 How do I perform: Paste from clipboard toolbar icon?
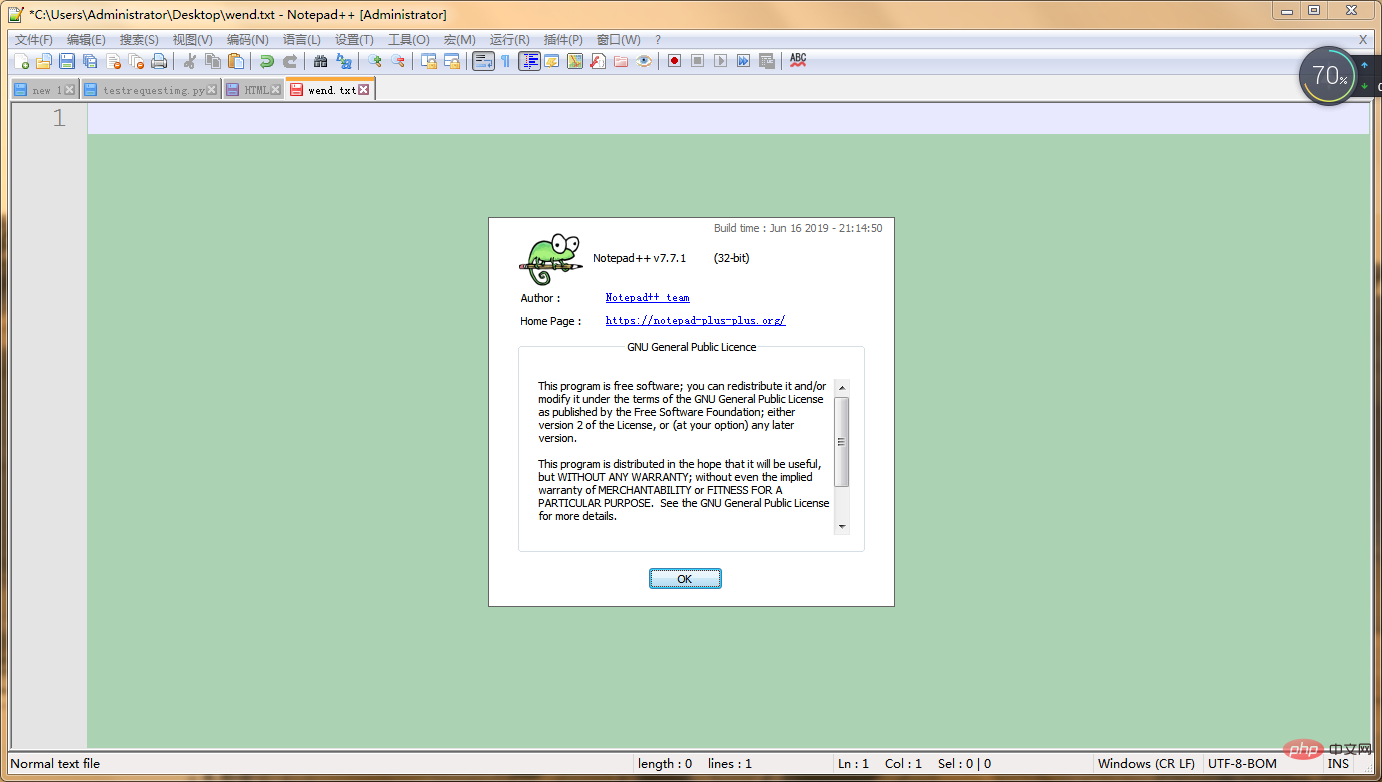point(236,61)
